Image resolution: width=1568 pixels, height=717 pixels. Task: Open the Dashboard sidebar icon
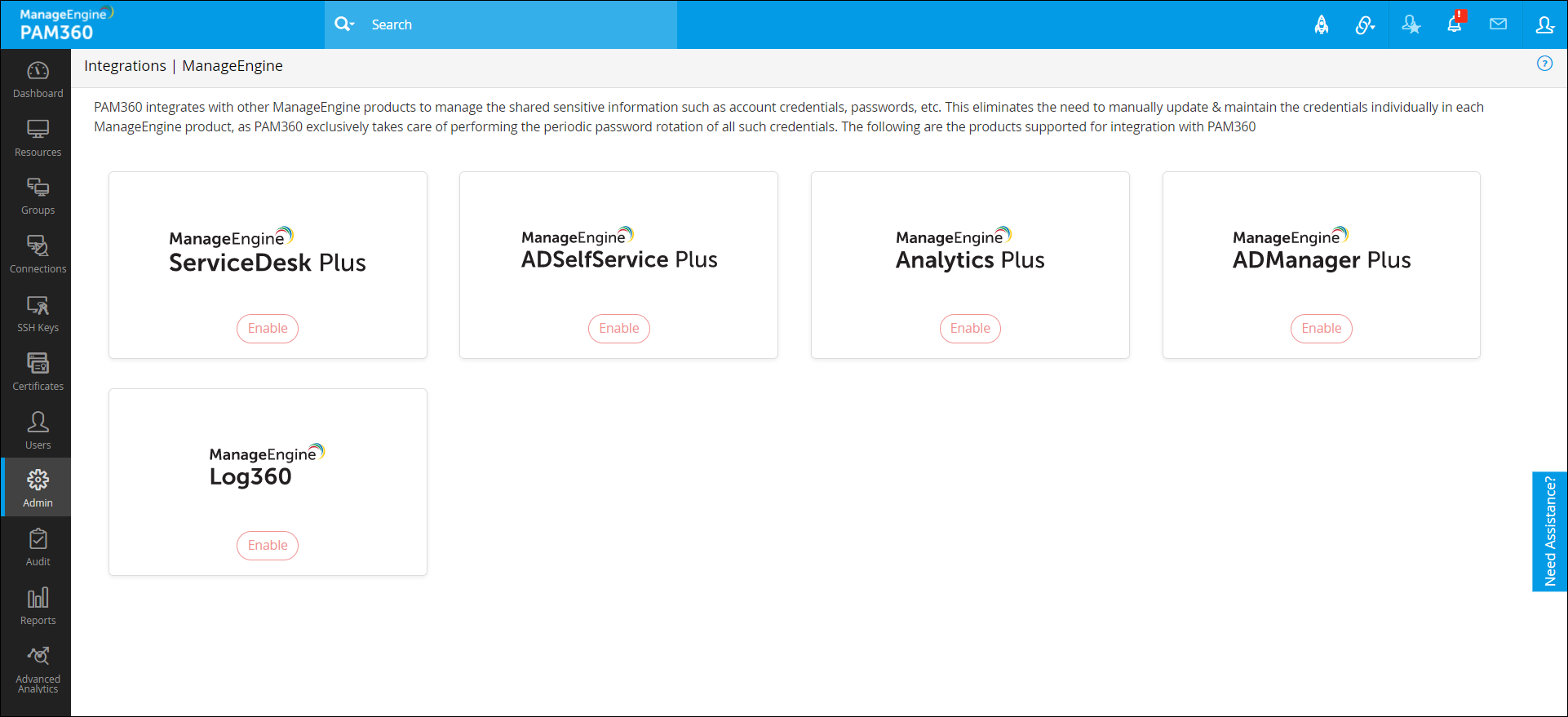[38, 79]
